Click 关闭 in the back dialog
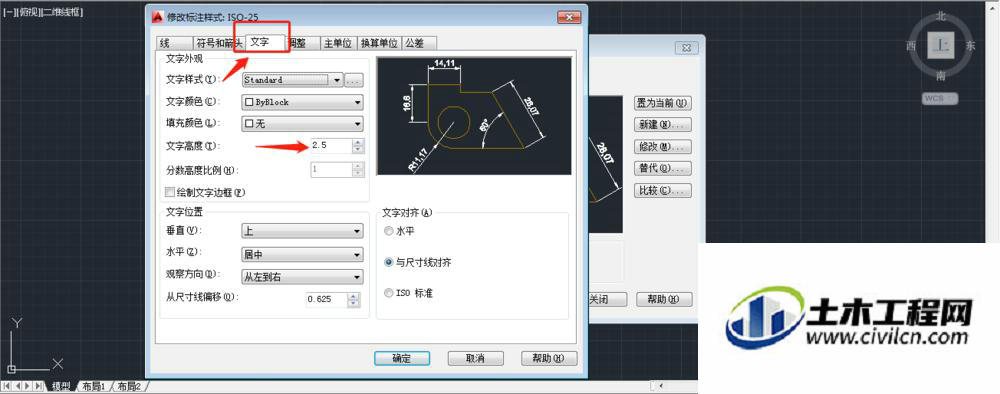 (x=607, y=299)
